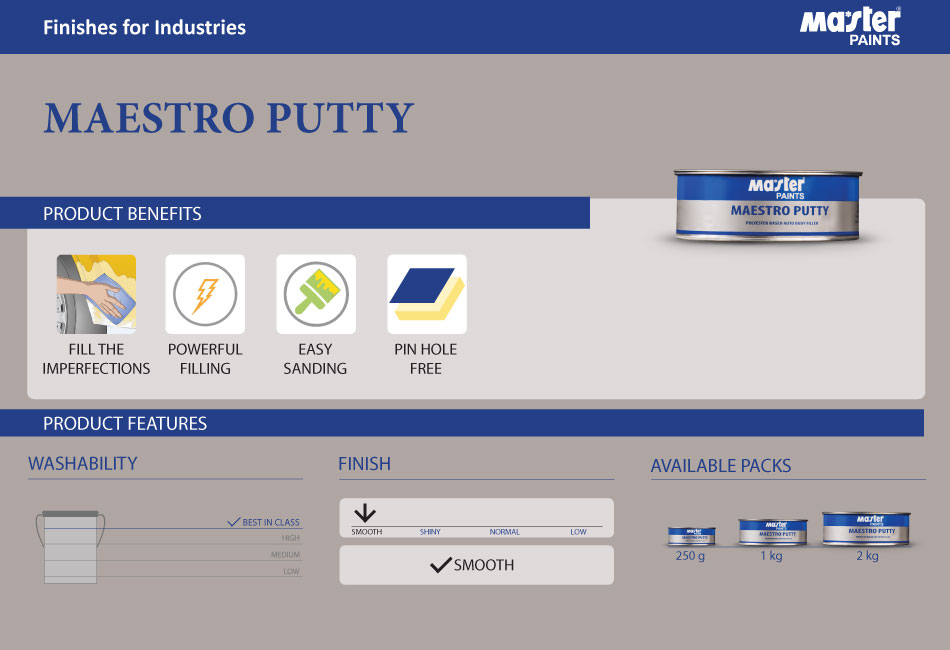Viewport: 950px width, 650px height.
Task: Click the High washability level
Action: (x=291, y=538)
